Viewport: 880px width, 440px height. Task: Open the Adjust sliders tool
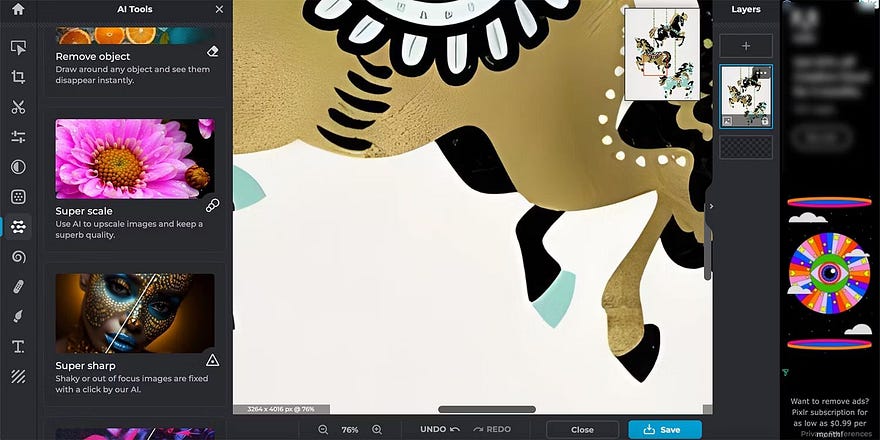click(x=18, y=137)
